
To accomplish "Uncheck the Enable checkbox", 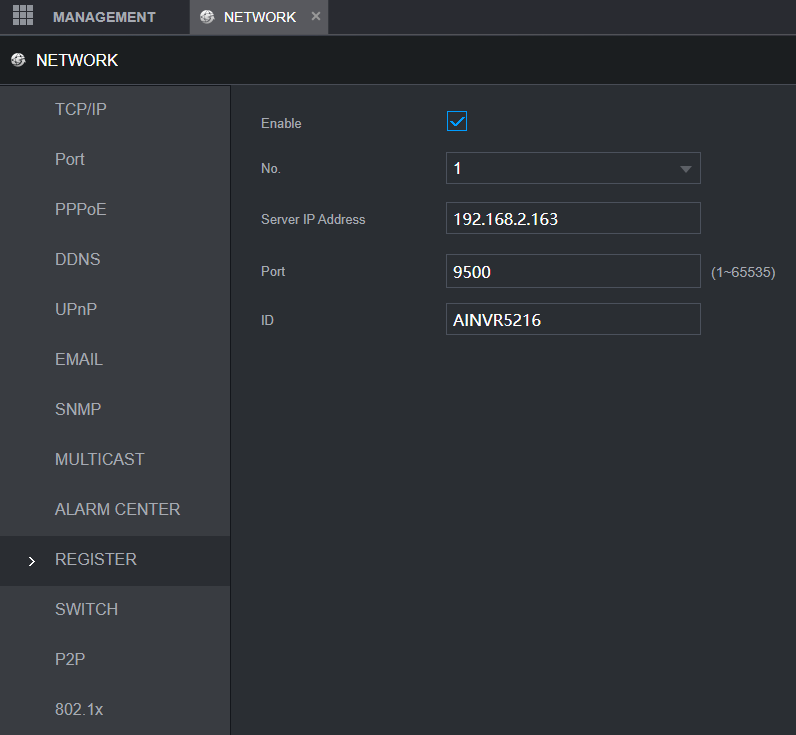I will pos(457,122).
